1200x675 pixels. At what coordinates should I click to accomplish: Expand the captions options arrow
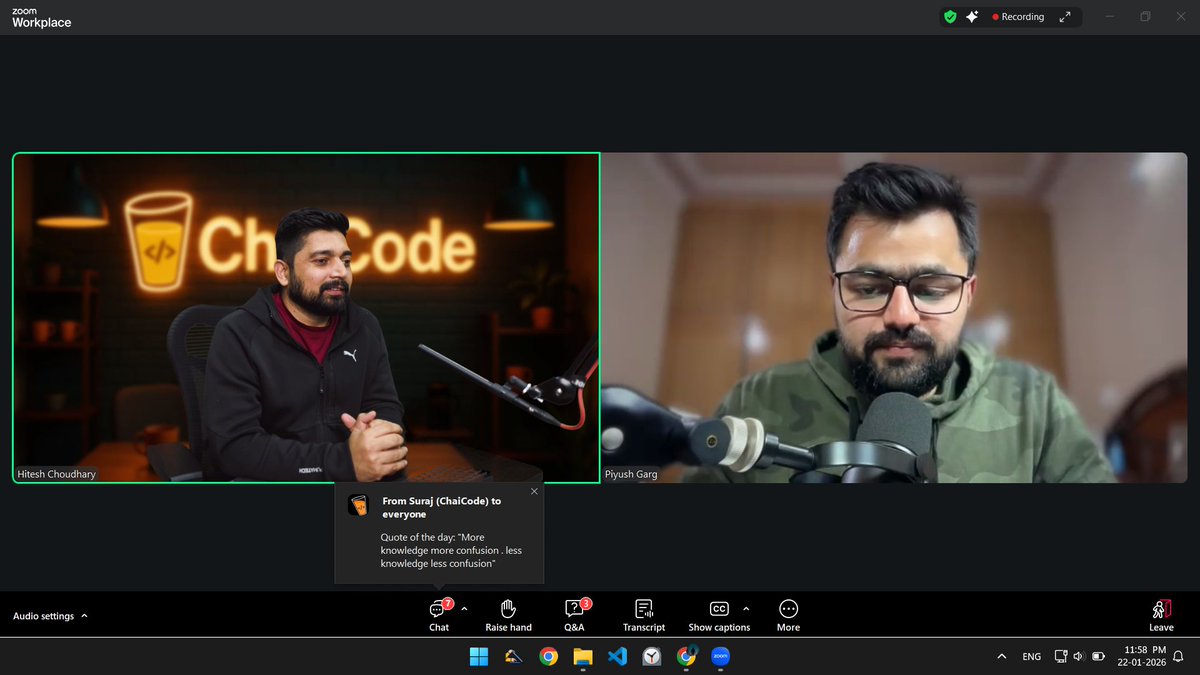(x=746, y=608)
